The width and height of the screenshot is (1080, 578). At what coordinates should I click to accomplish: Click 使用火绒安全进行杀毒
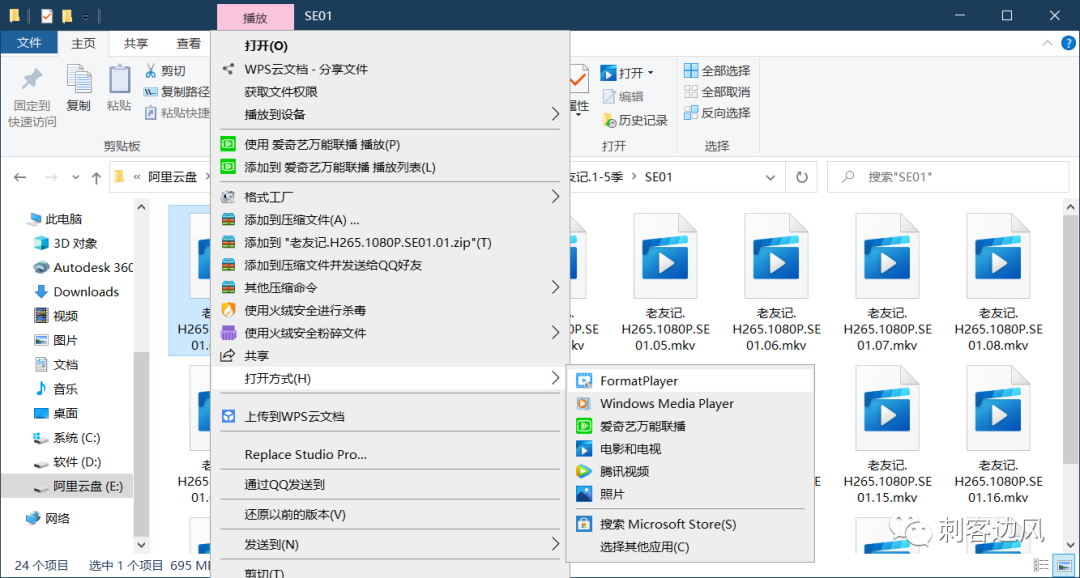pyautogui.click(x=390, y=310)
